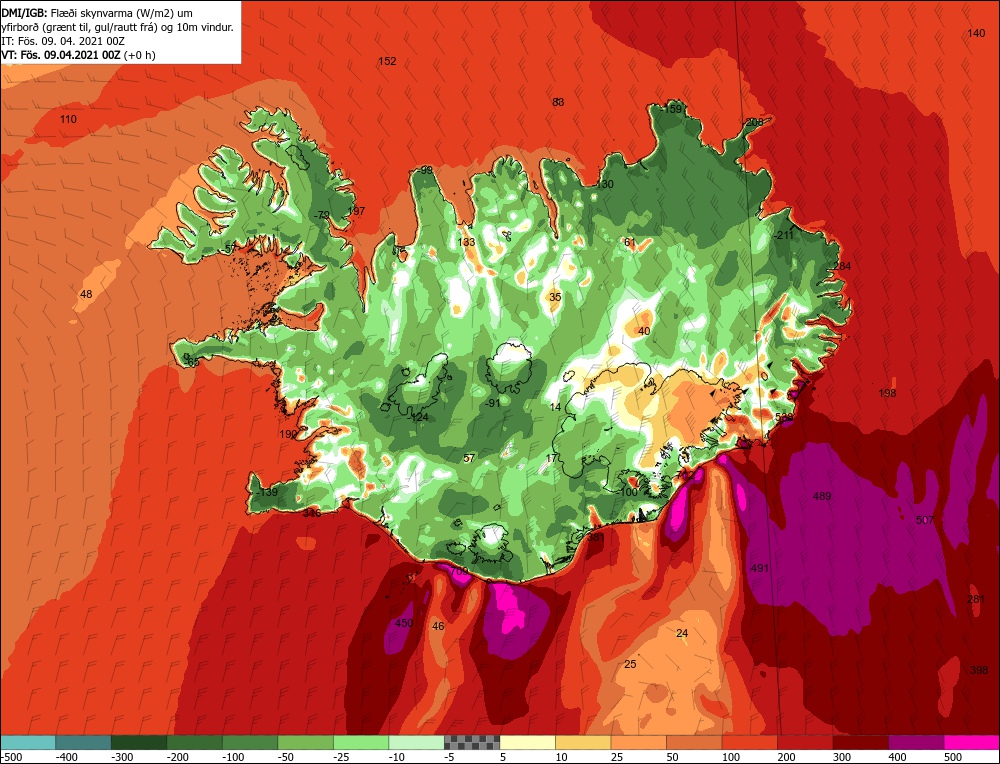Click light green legend swatch -25 to -10
The width and height of the screenshot is (1000, 764).
360,742
